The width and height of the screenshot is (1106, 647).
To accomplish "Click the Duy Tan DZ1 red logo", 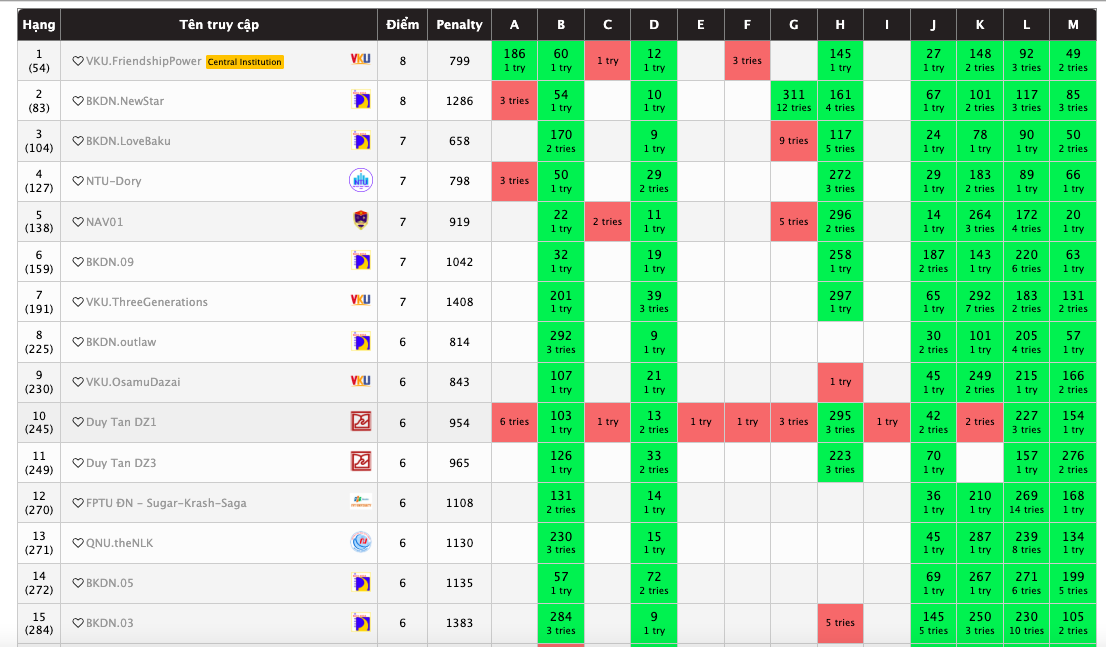I will tap(360, 422).
